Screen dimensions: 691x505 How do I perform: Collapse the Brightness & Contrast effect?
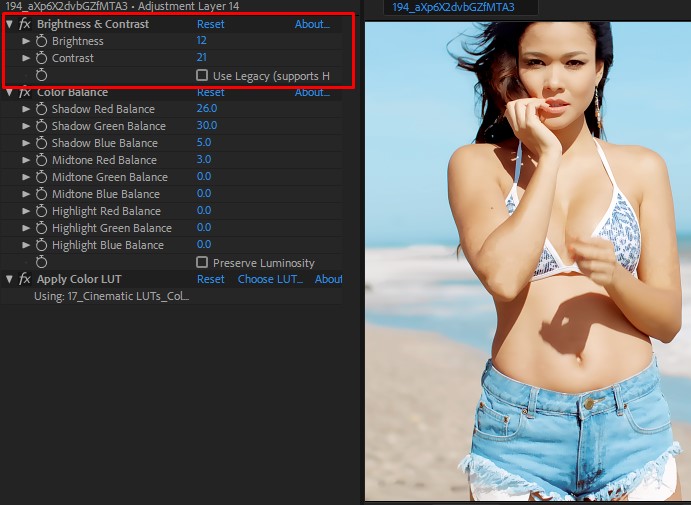point(9,24)
